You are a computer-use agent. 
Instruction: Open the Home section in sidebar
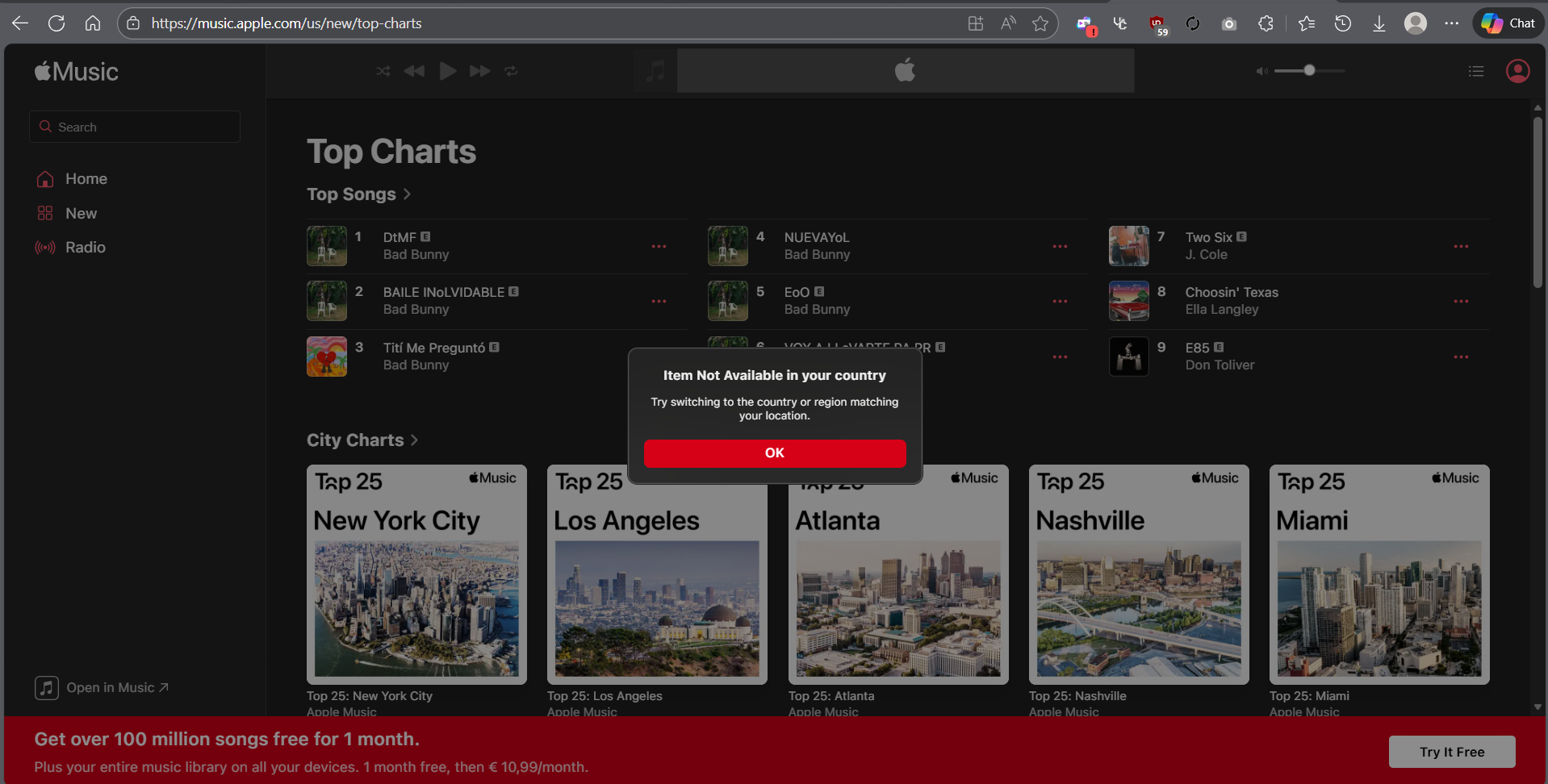coord(86,179)
